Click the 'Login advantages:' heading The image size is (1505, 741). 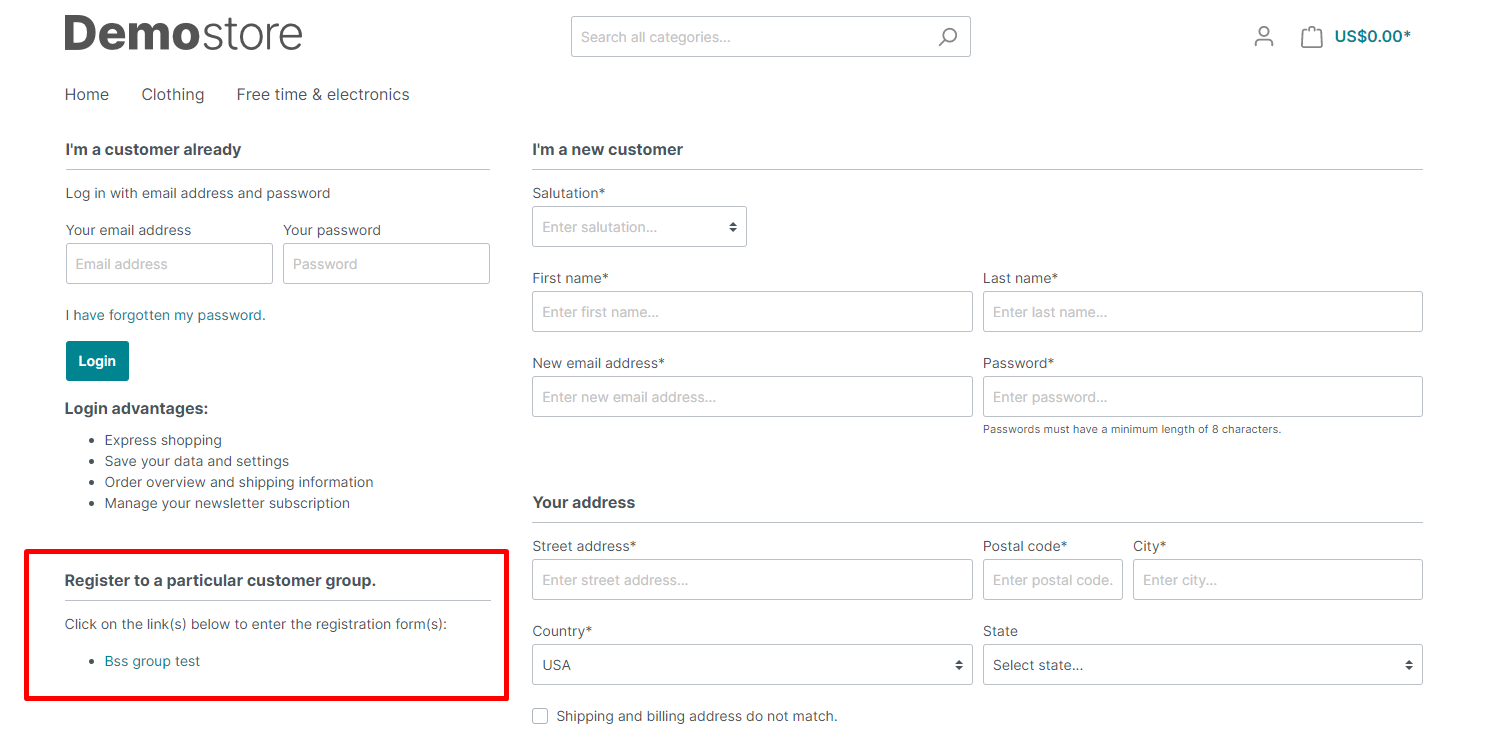[136, 408]
